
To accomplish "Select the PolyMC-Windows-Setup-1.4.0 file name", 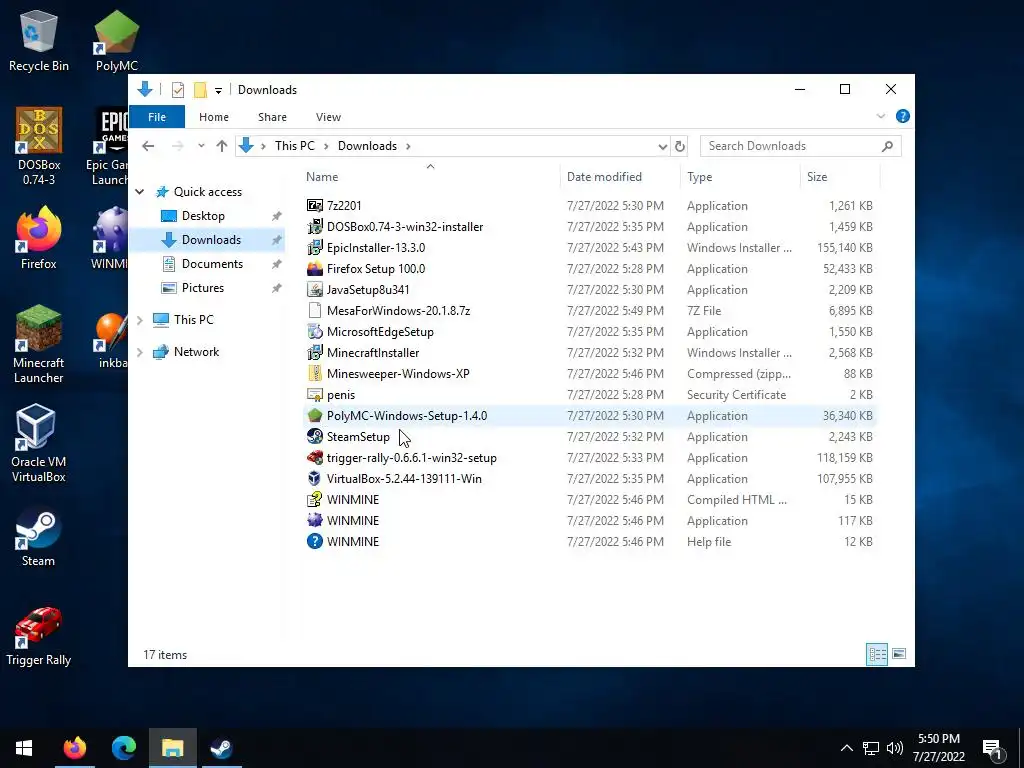I will [x=407, y=416].
